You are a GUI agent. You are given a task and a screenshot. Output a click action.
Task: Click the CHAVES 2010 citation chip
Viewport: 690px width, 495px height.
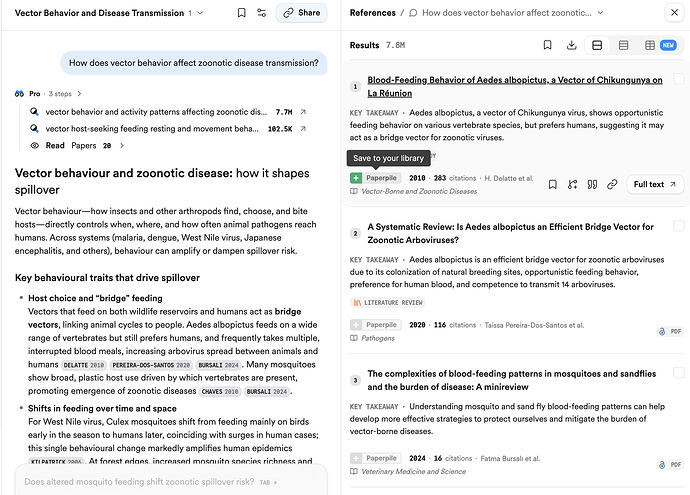[x=220, y=391]
